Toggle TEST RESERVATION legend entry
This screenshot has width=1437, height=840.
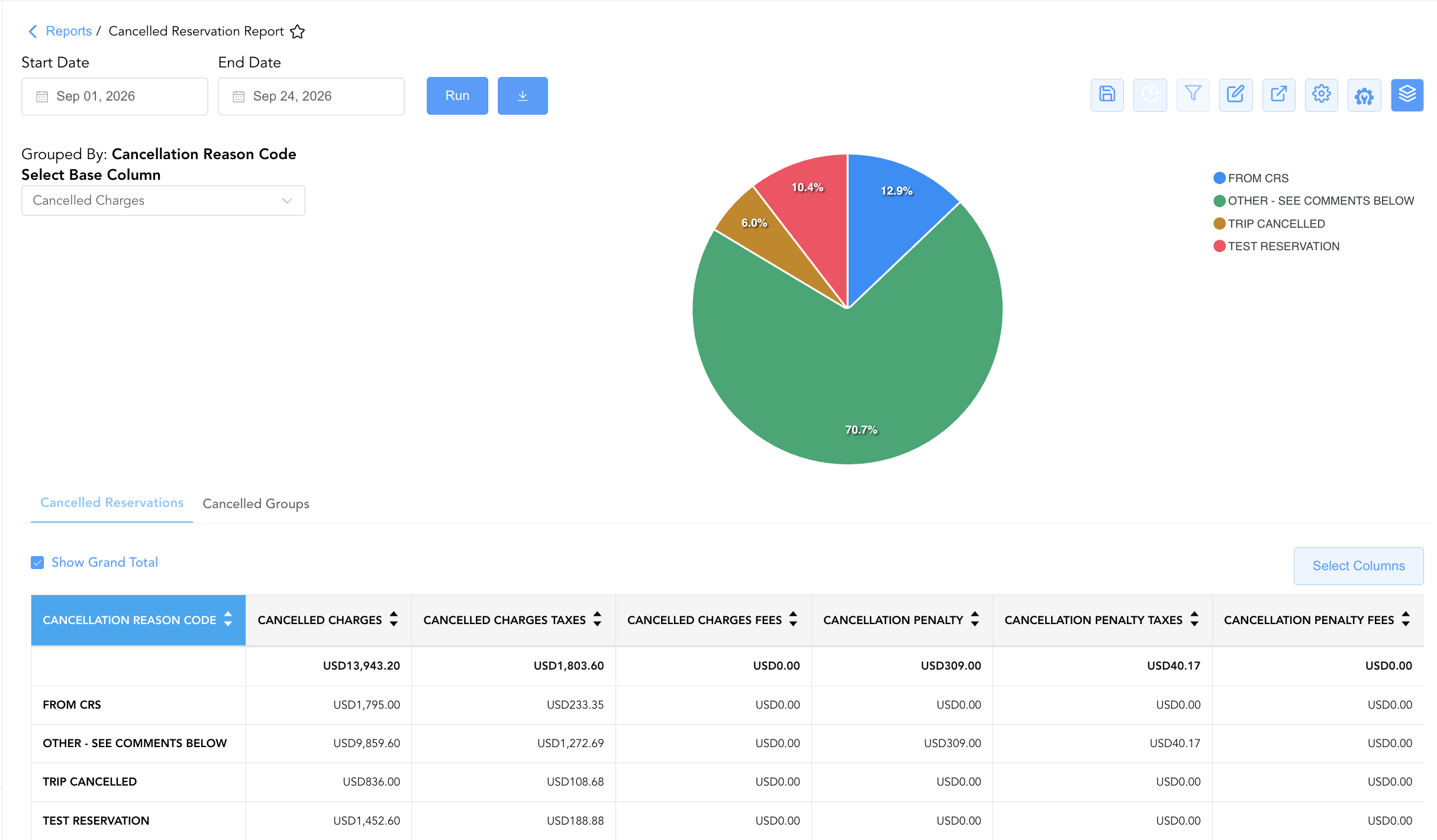point(1276,246)
